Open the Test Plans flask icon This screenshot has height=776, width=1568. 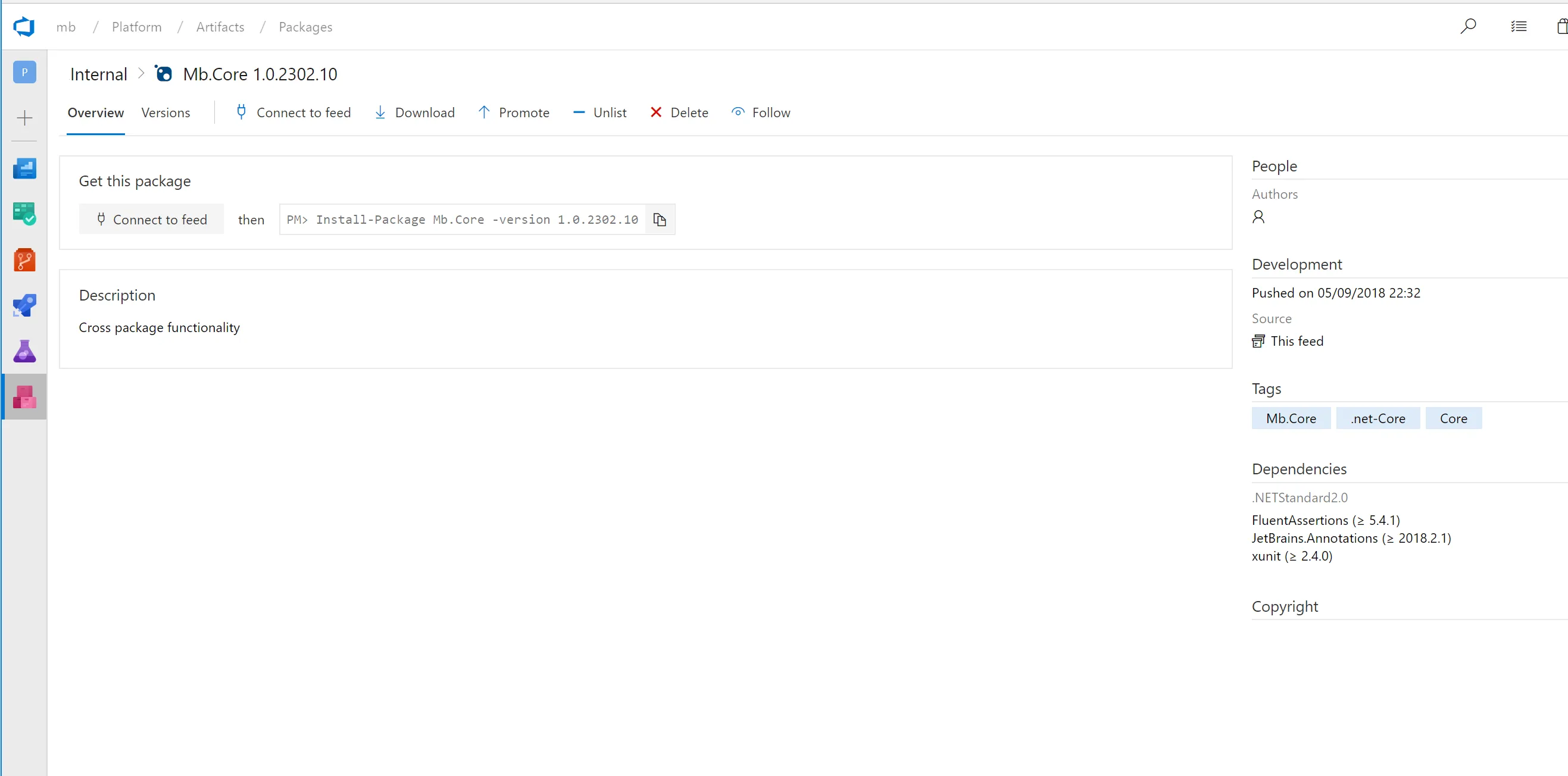coord(24,351)
